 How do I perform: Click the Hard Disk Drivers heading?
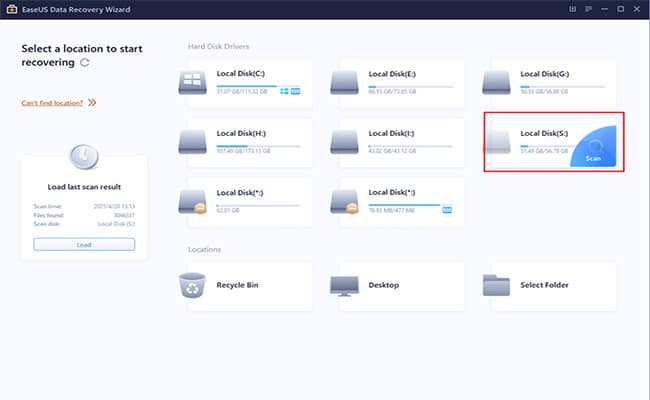[x=218, y=46]
